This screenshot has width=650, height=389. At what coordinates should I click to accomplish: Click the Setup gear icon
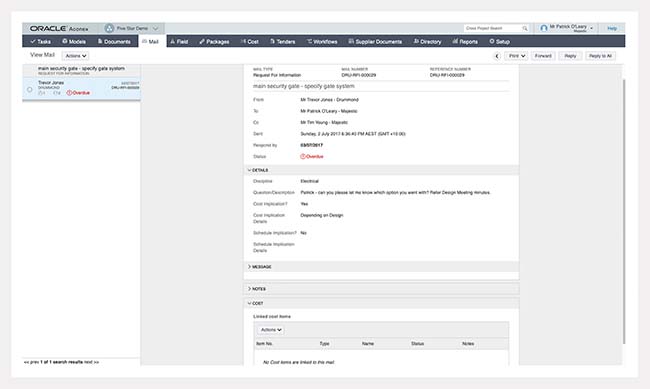click(492, 41)
